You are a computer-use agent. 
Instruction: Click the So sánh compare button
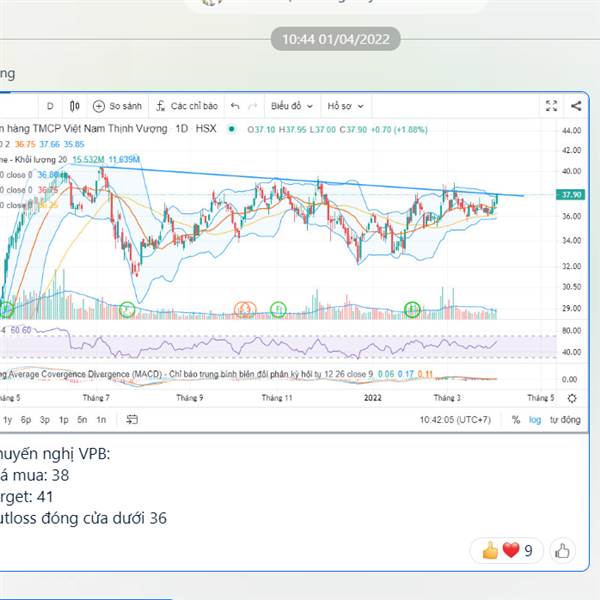[117, 106]
